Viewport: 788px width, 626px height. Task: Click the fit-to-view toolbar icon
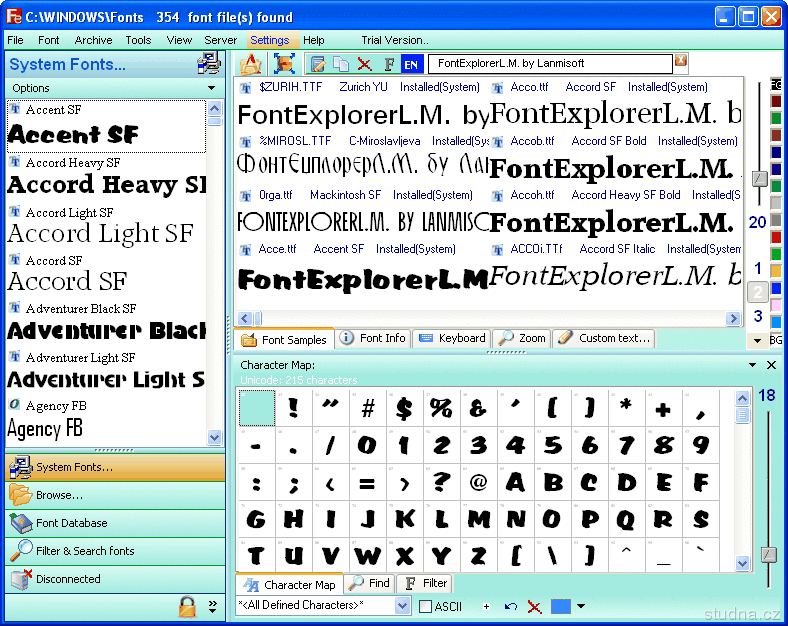click(284, 64)
